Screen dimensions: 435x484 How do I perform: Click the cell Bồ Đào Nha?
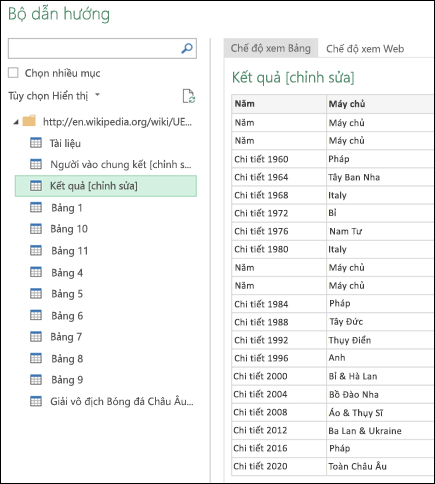pos(380,394)
